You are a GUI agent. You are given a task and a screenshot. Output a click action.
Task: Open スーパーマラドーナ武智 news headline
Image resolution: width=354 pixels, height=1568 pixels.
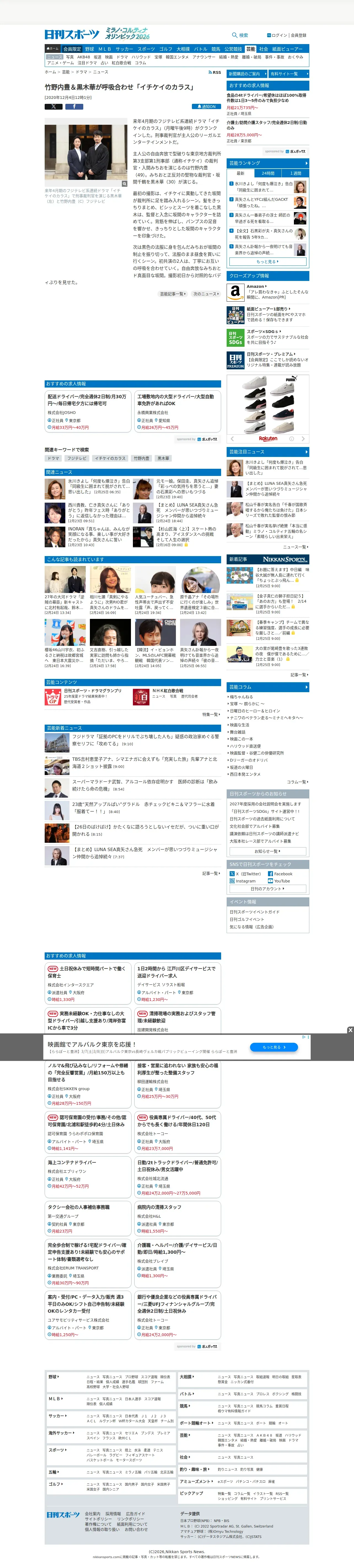point(144,785)
